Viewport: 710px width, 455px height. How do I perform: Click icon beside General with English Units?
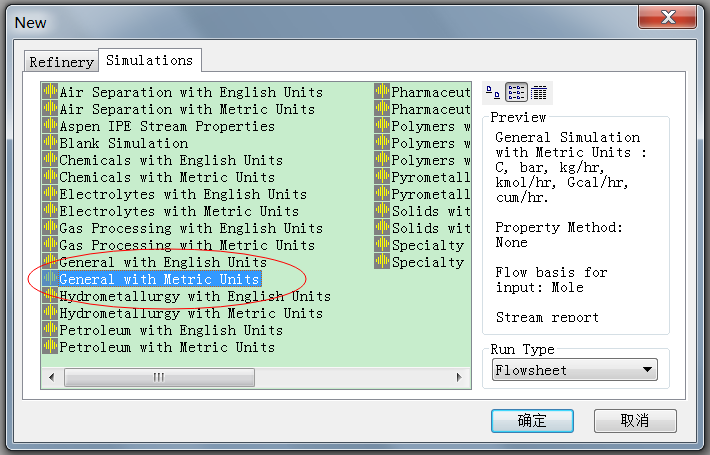point(50,262)
